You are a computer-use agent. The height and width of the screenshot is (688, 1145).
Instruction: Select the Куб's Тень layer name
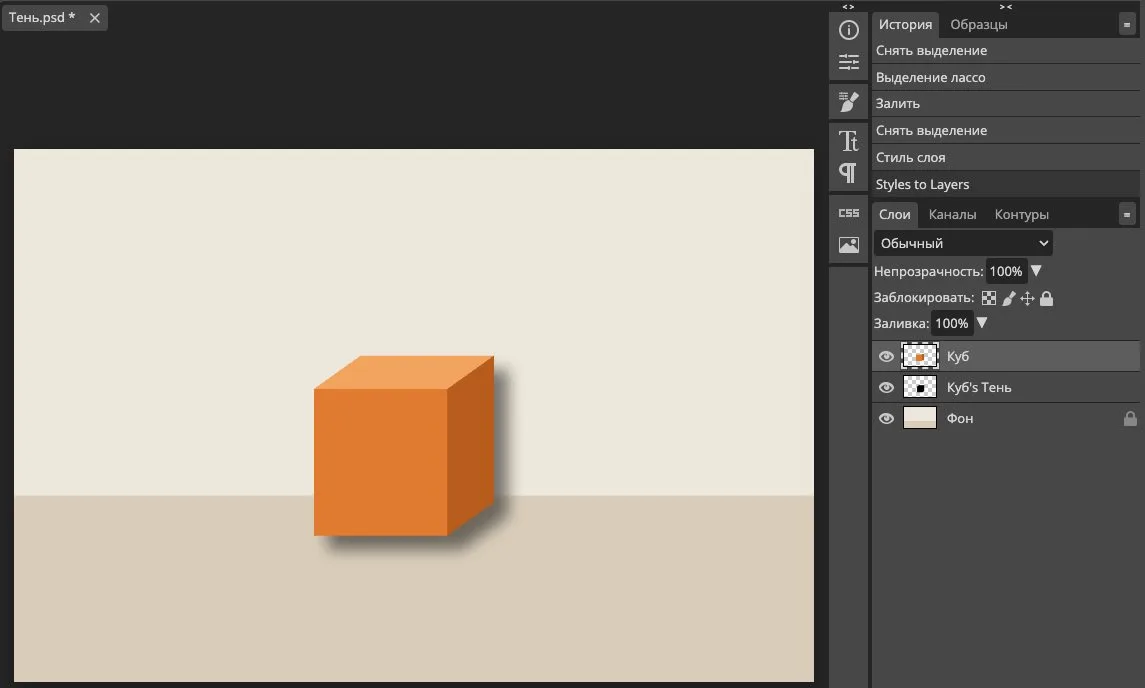click(x=979, y=388)
